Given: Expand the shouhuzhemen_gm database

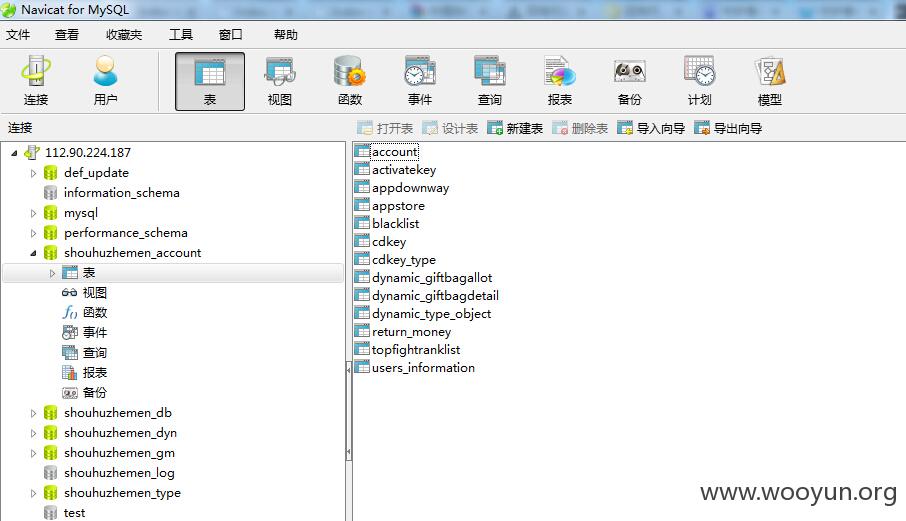Looking at the screenshot, I should click(33, 453).
